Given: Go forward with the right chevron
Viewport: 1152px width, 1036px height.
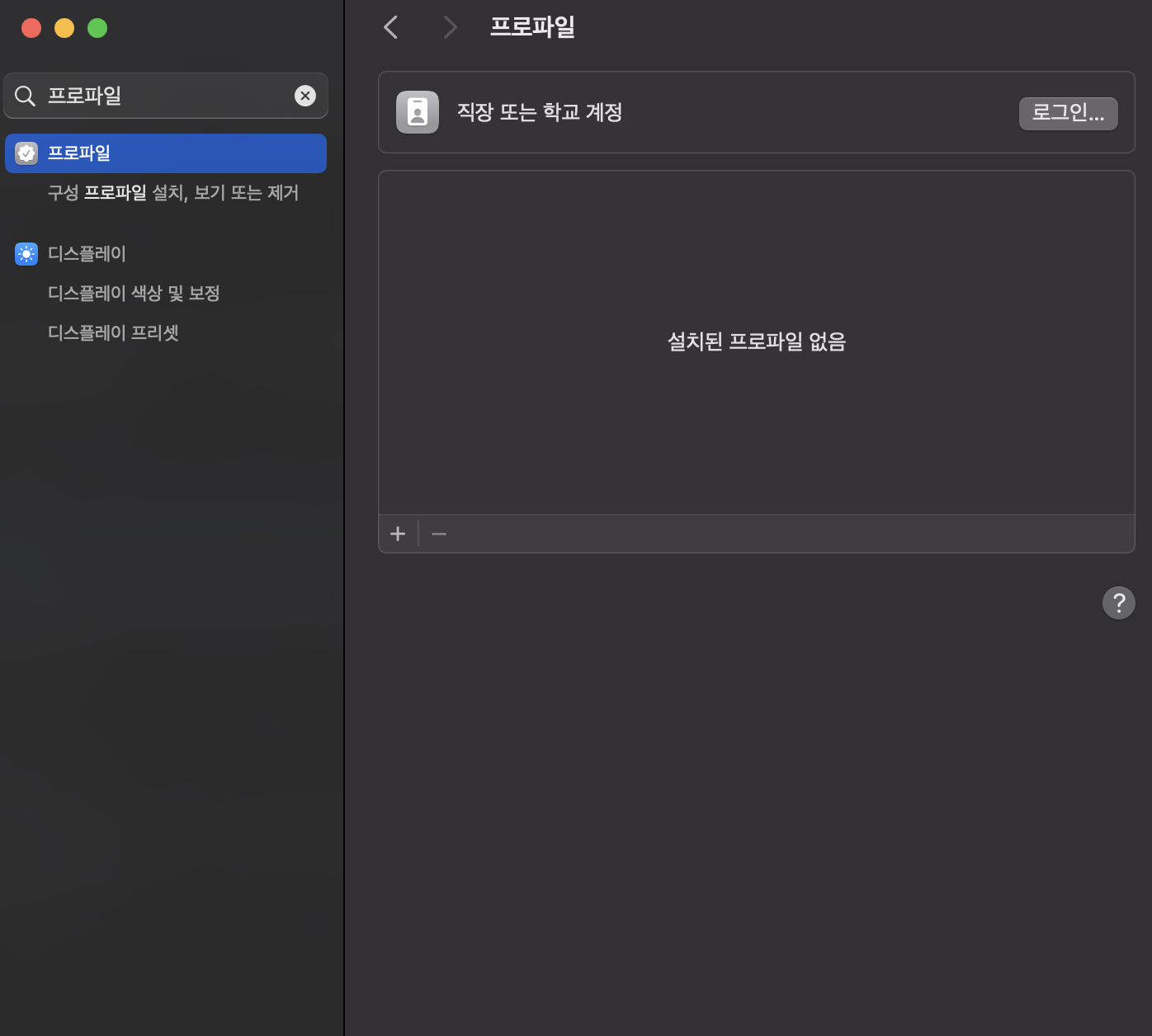Looking at the screenshot, I should [450, 27].
